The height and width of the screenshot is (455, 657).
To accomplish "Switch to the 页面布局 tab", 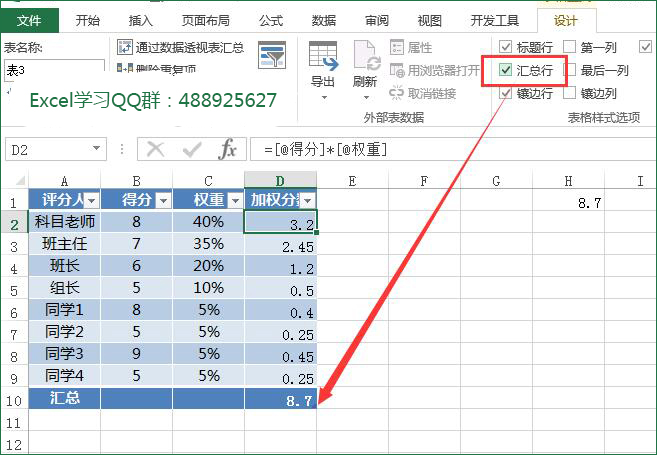I will (x=206, y=20).
